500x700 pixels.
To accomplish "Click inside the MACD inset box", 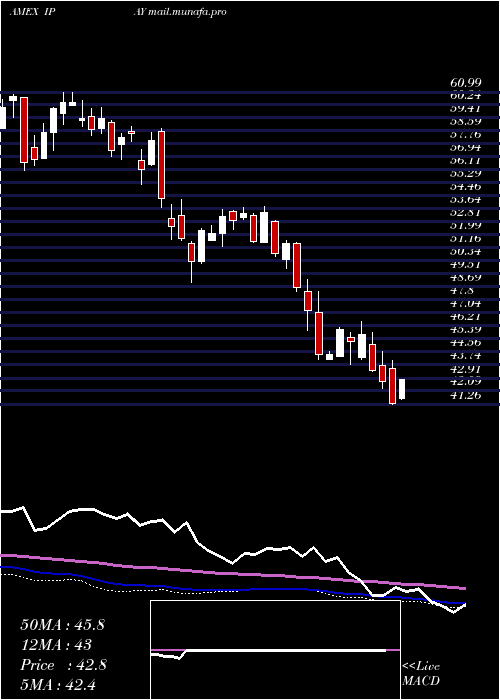I will pyautogui.click(x=275, y=650).
